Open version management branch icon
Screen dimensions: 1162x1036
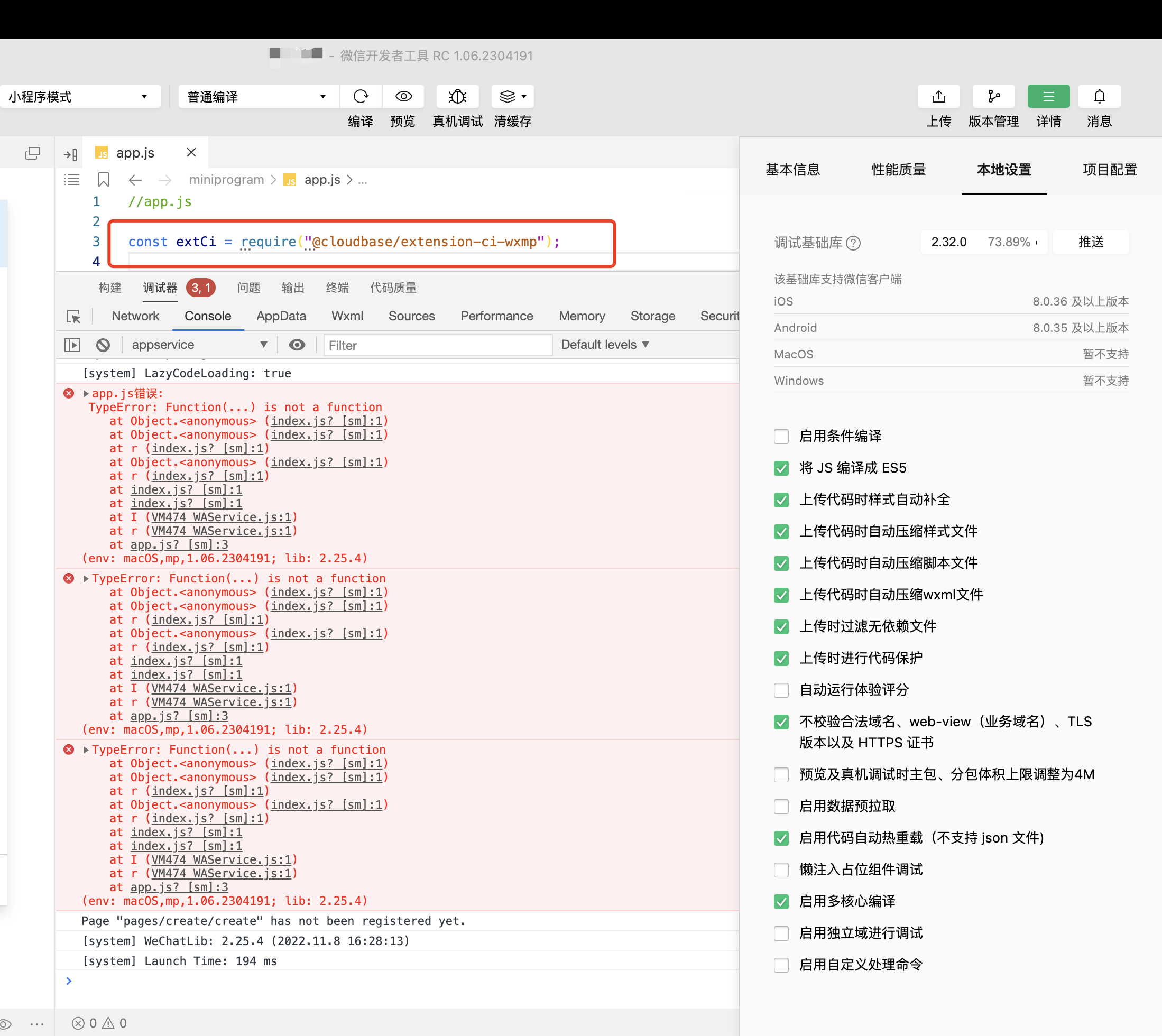pyautogui.click(x=993, y=96)
